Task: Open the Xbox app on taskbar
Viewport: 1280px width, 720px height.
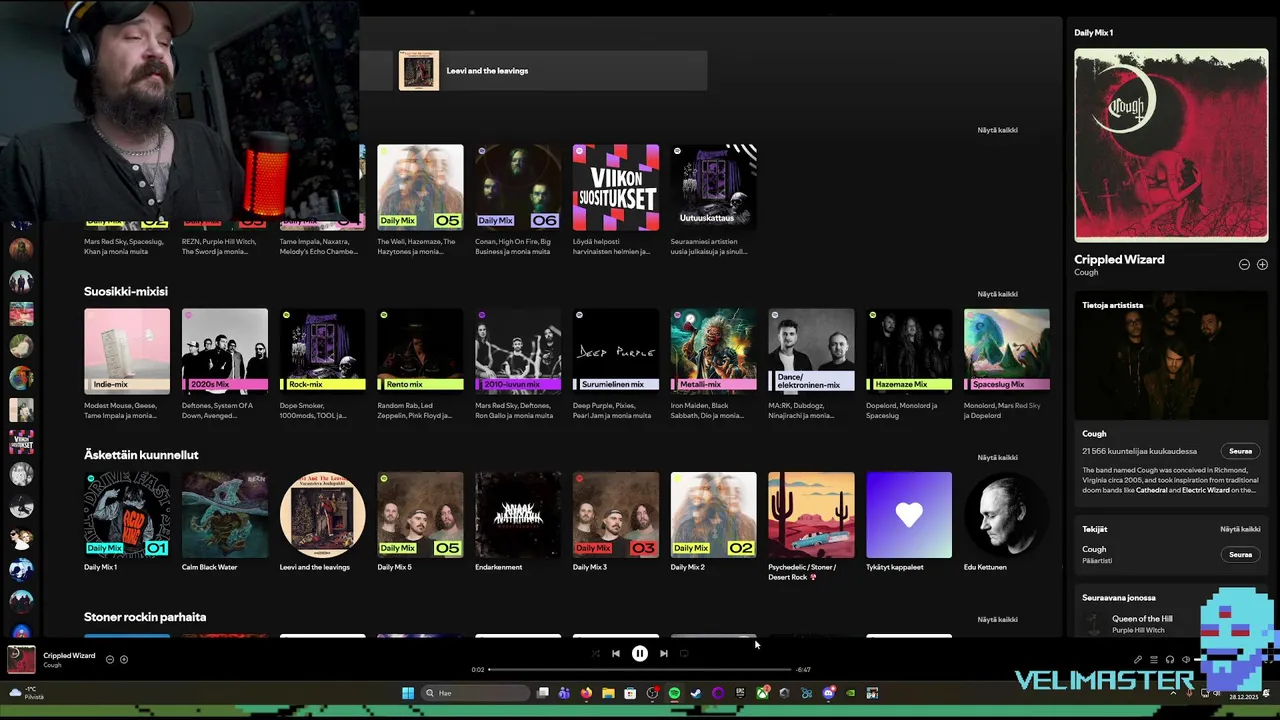Action: (762, 693)
